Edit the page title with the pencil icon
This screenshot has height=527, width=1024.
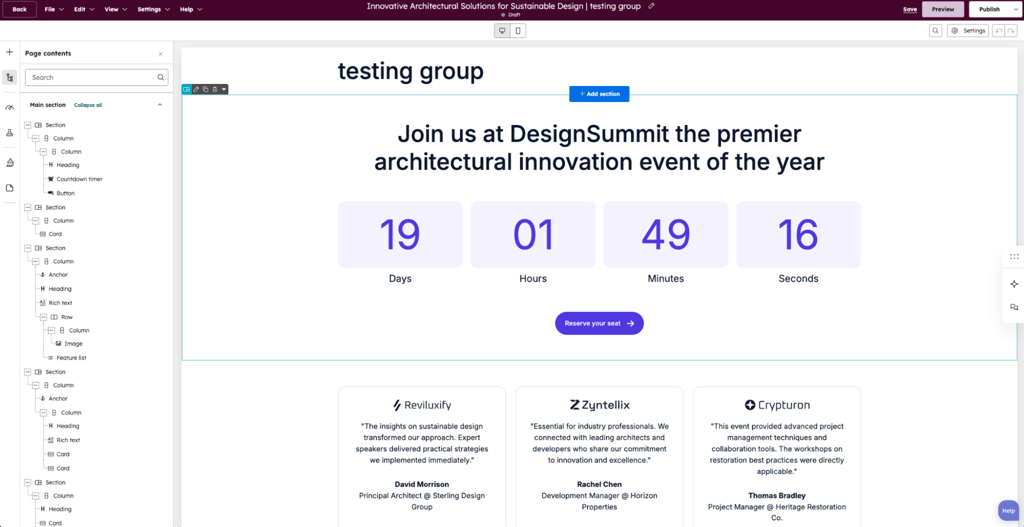tap(651, 6)
